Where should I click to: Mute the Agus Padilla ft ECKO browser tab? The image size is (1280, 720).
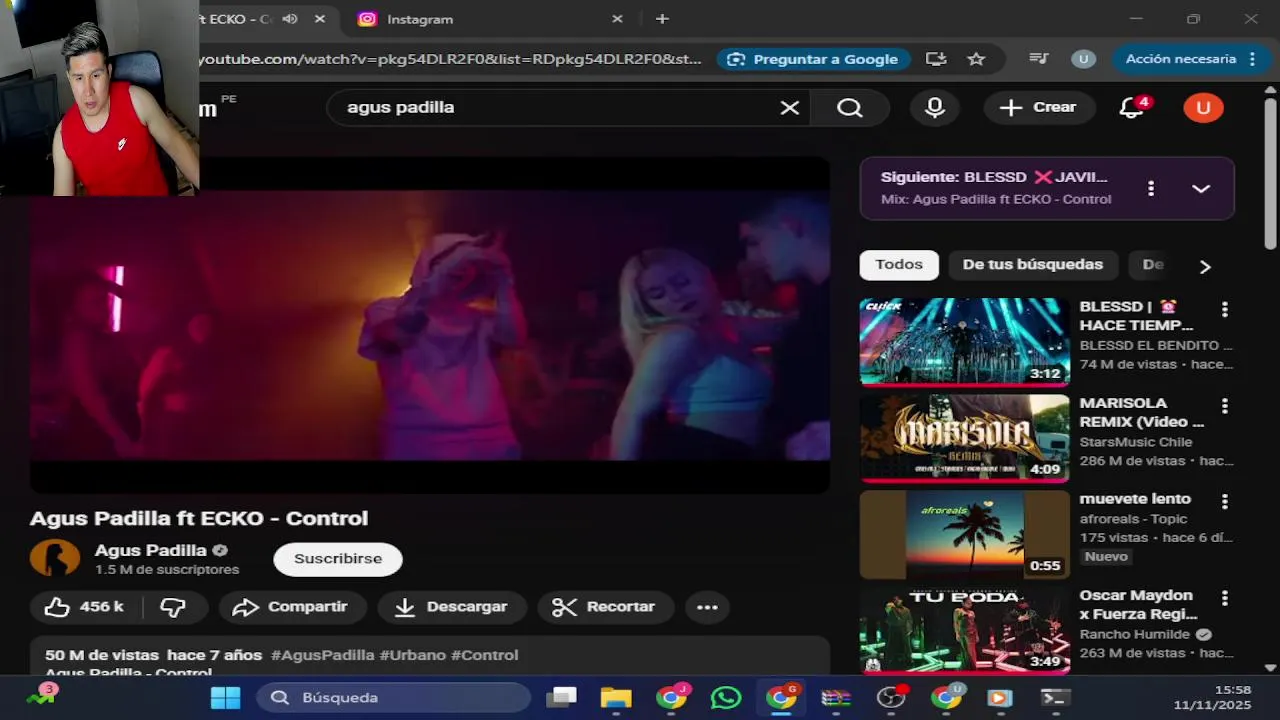pos(290,19)
